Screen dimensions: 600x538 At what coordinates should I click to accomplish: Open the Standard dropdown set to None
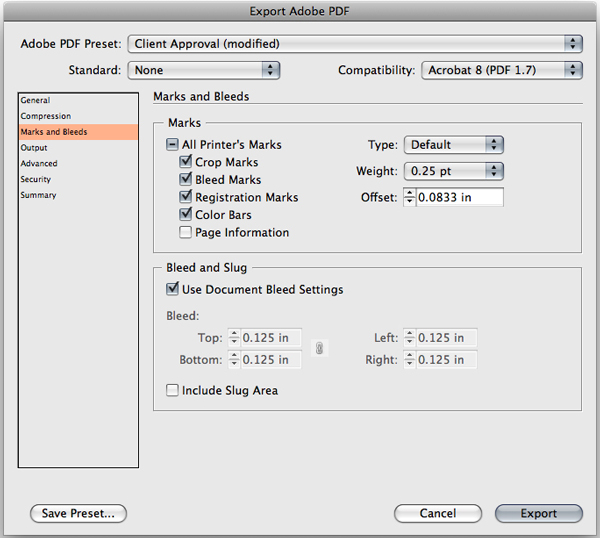pyautogui.click(x=204, y=70)
